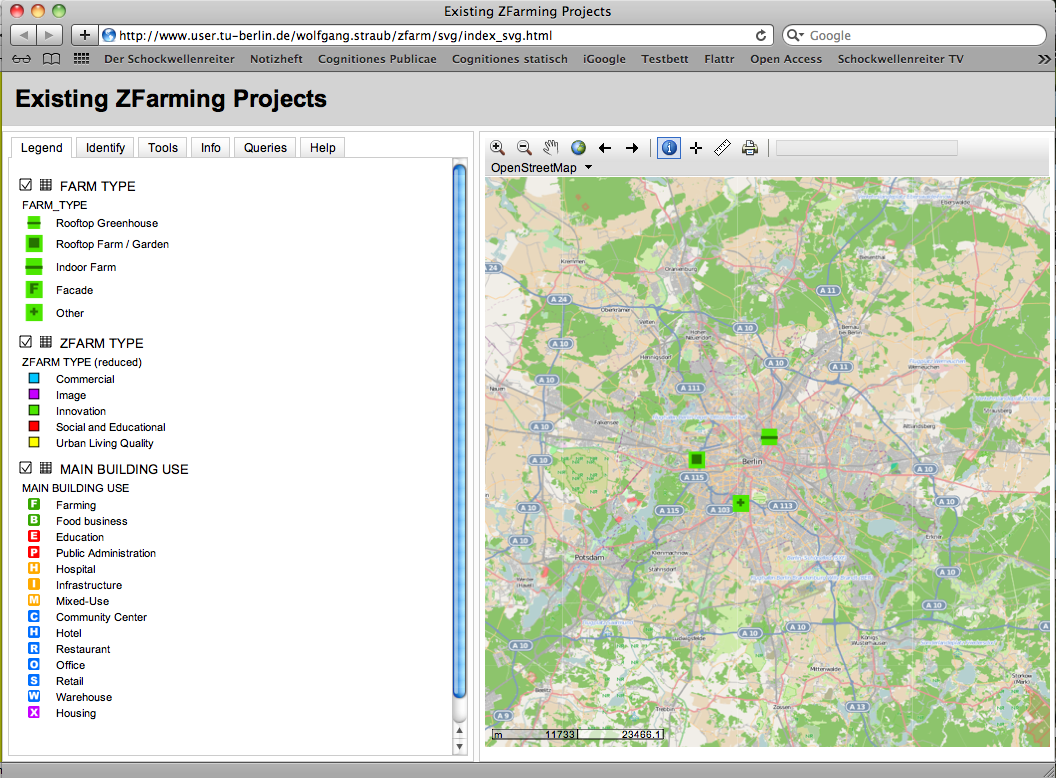Select the zoom in map tool
This screenshot has height=778, width=1056.
tap(497, 148)
